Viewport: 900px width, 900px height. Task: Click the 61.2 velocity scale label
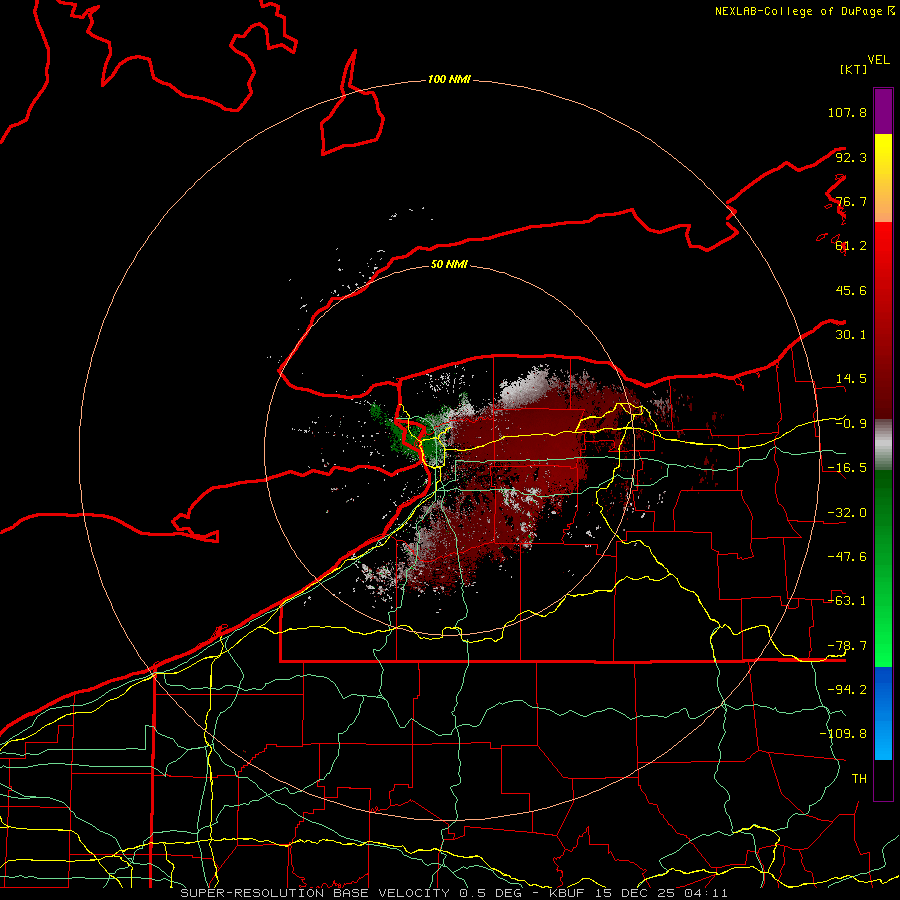851,246
